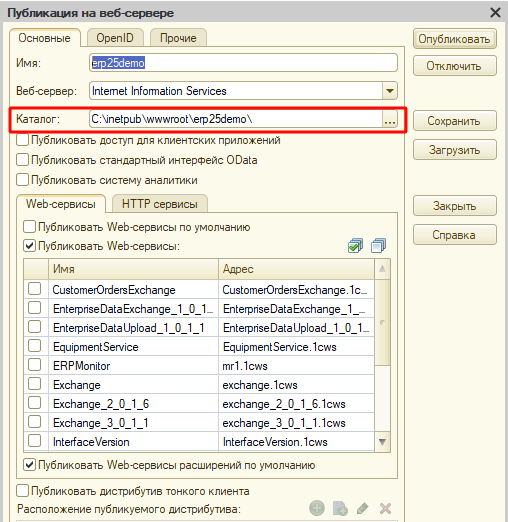
Task: Check all web services icon
Action: point(355,246)
